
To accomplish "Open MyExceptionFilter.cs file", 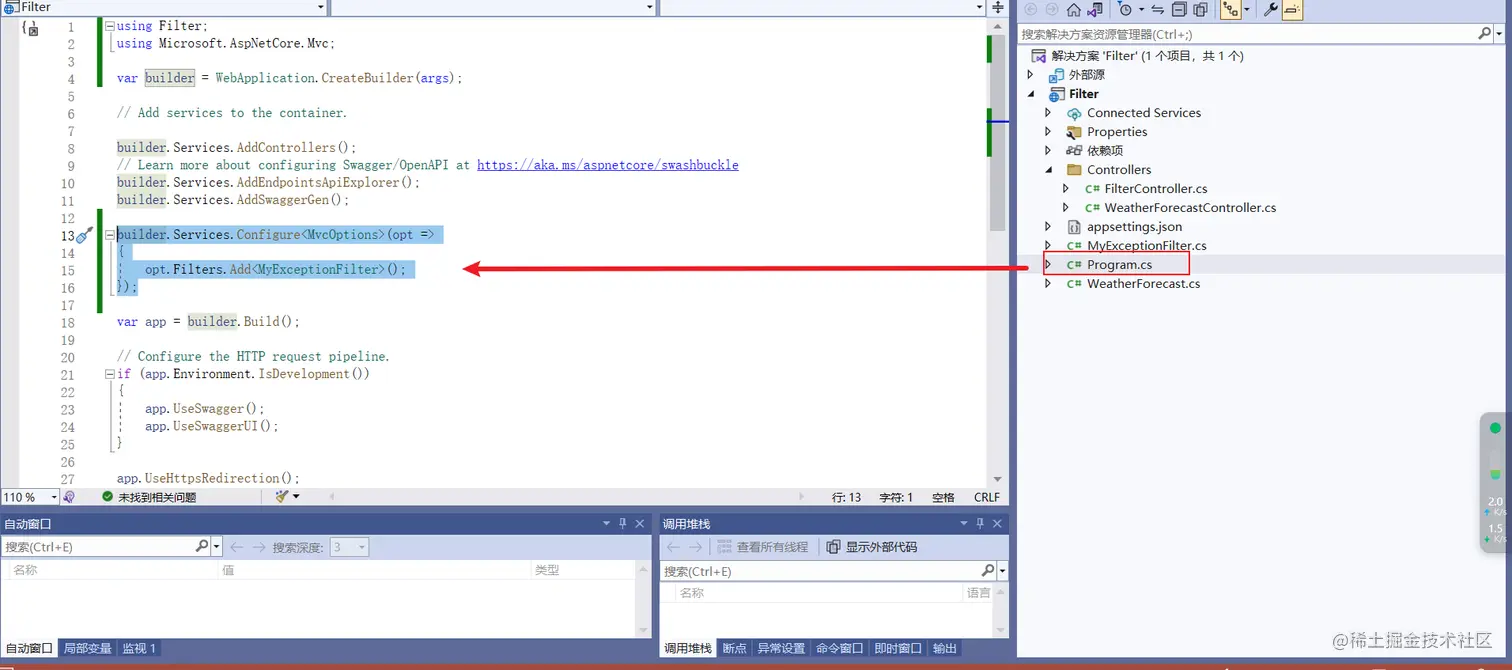I will 1147,246.
